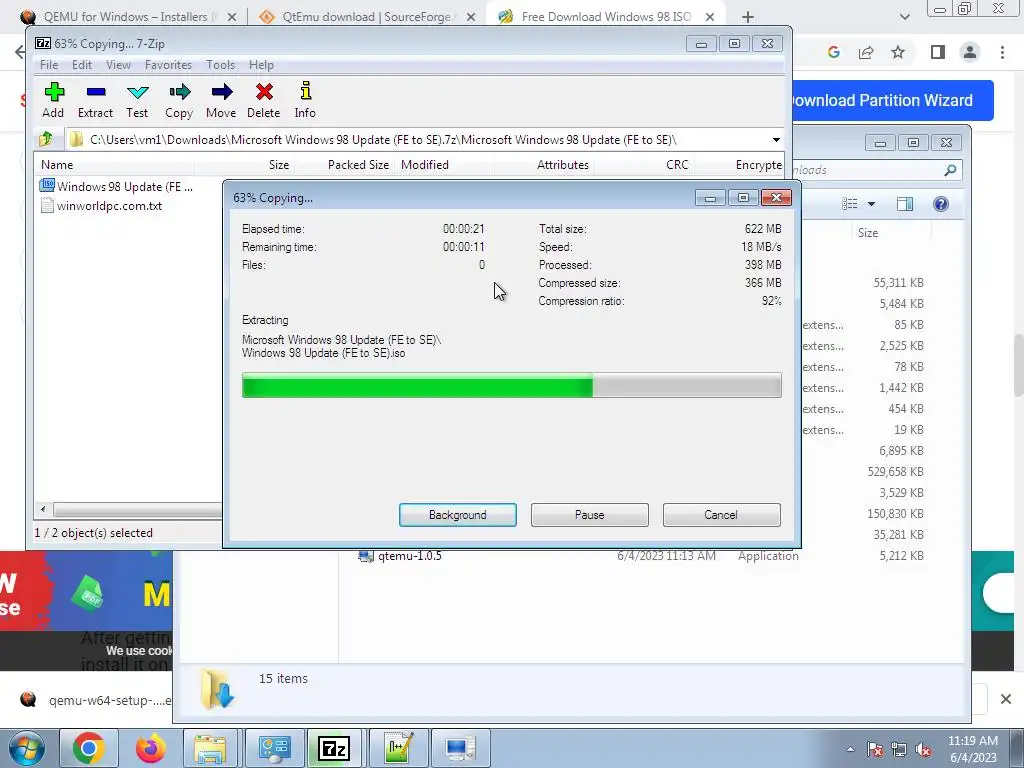
Task: Click the Delete toolbar icon
Action: tap(264, 100)
